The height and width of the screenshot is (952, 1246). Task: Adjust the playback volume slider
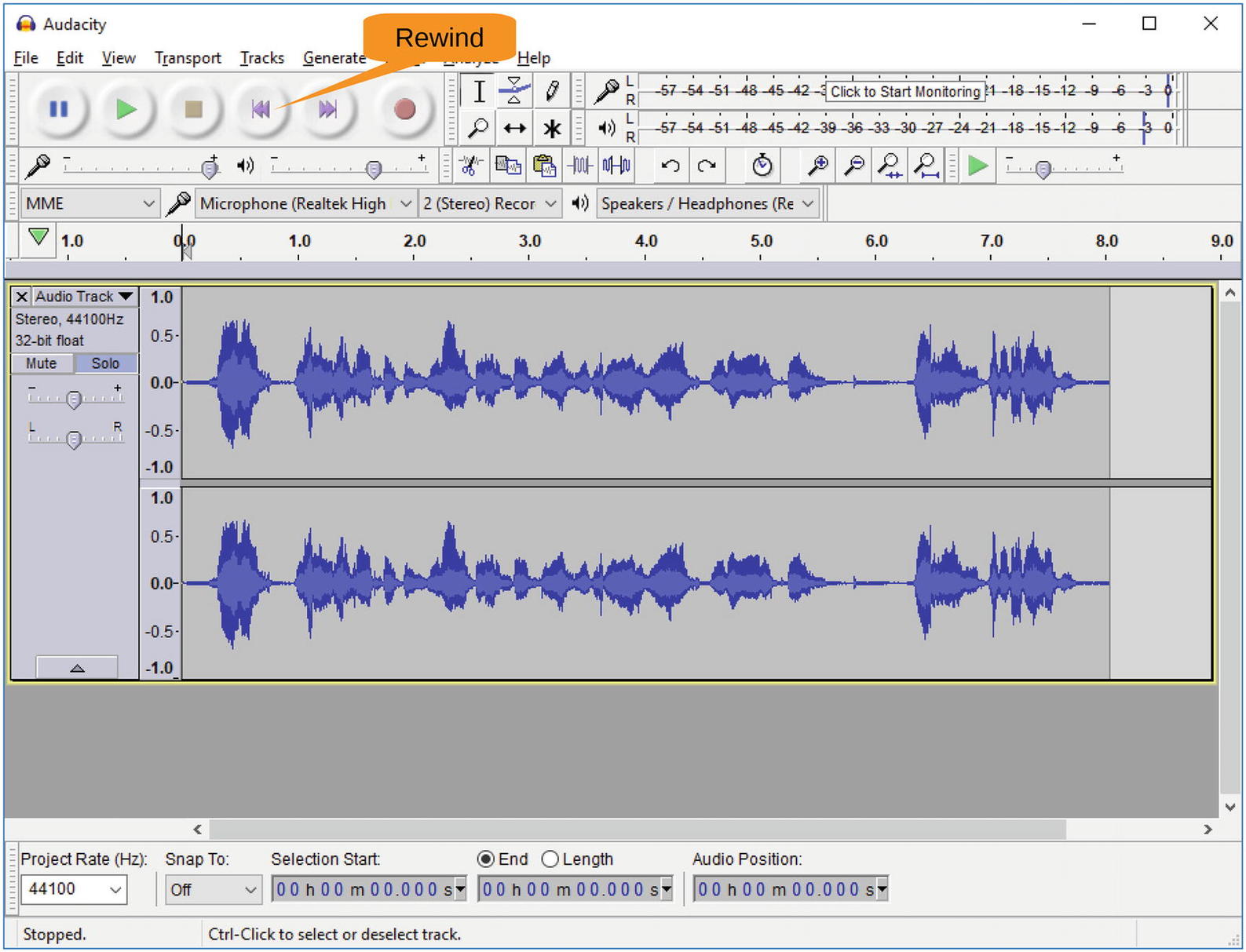tap(374, 168)
